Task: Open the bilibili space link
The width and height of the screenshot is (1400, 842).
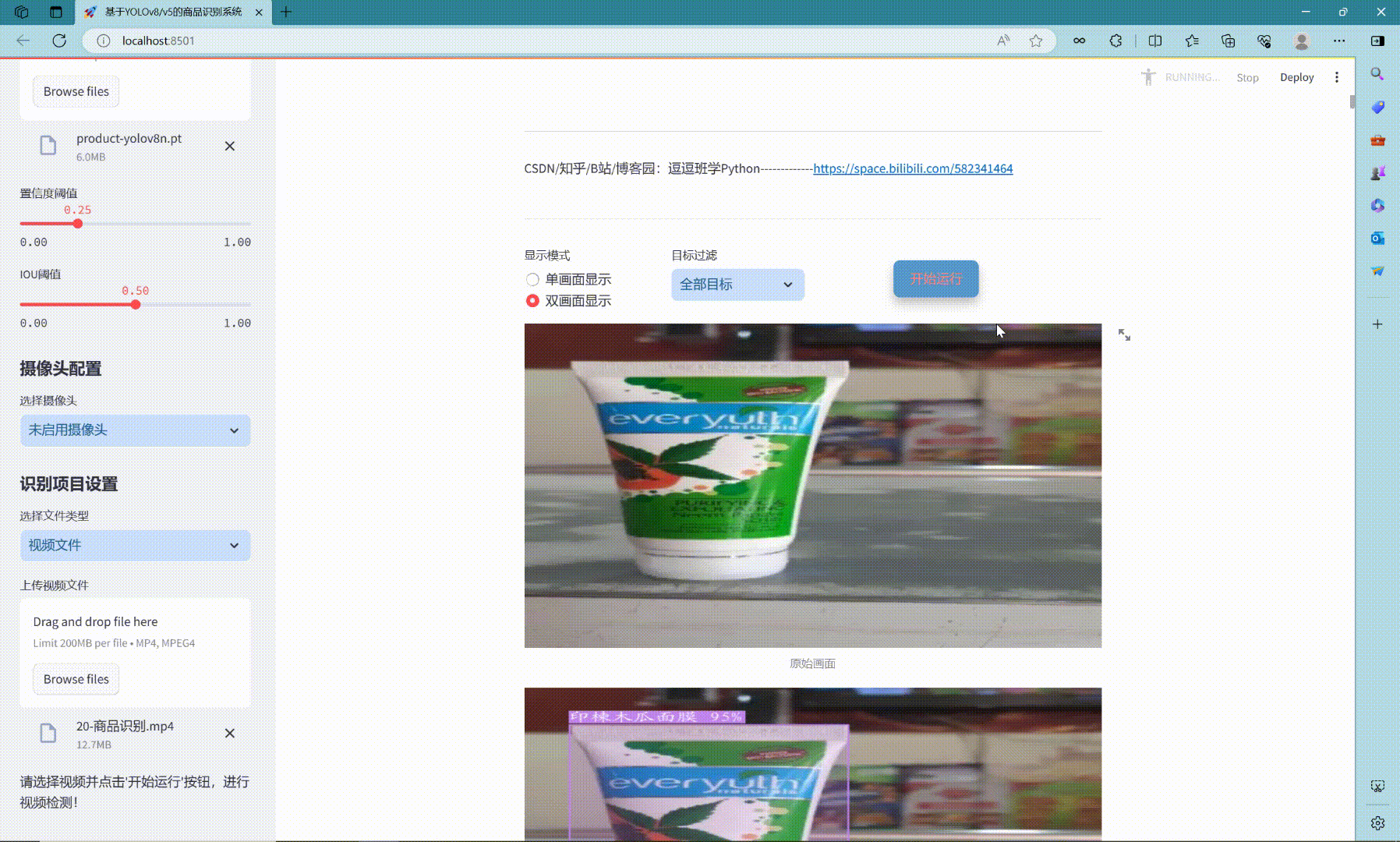Action: (913, 168)
